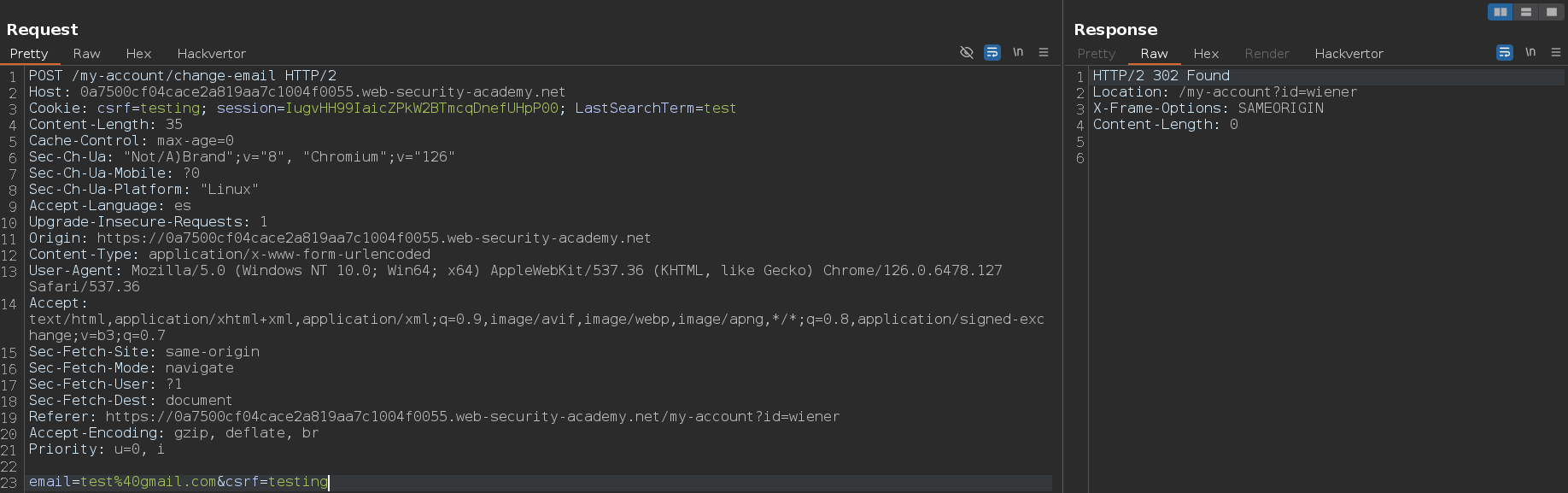
Task: Click the 'Accept-Encoding: gzip, deflate, br' header
Action: point(174,433)
